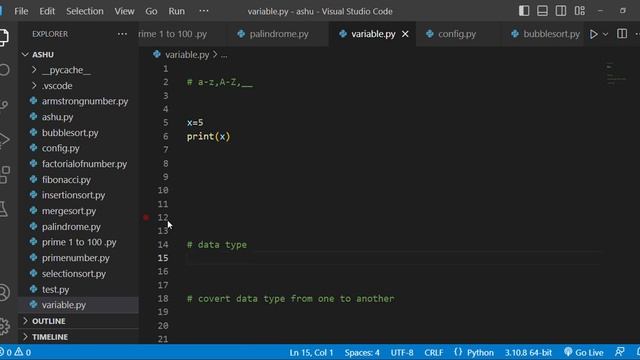Change indentation via Spaces: 4
The height and width of the screenshot is (360, 640).
pos(362,352)
